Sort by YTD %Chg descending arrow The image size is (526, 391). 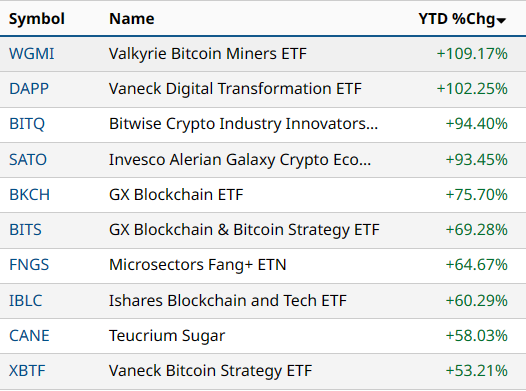[502, 21]
